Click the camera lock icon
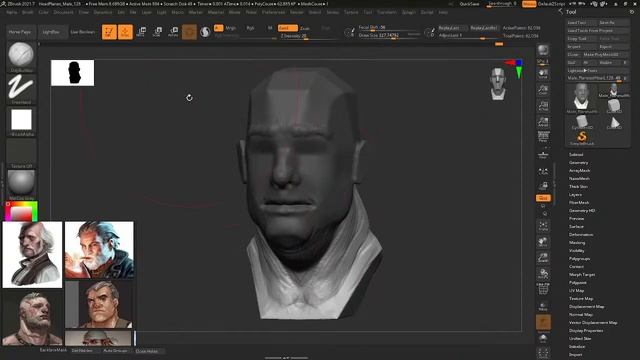640x360 pixels. pos(543,186)
